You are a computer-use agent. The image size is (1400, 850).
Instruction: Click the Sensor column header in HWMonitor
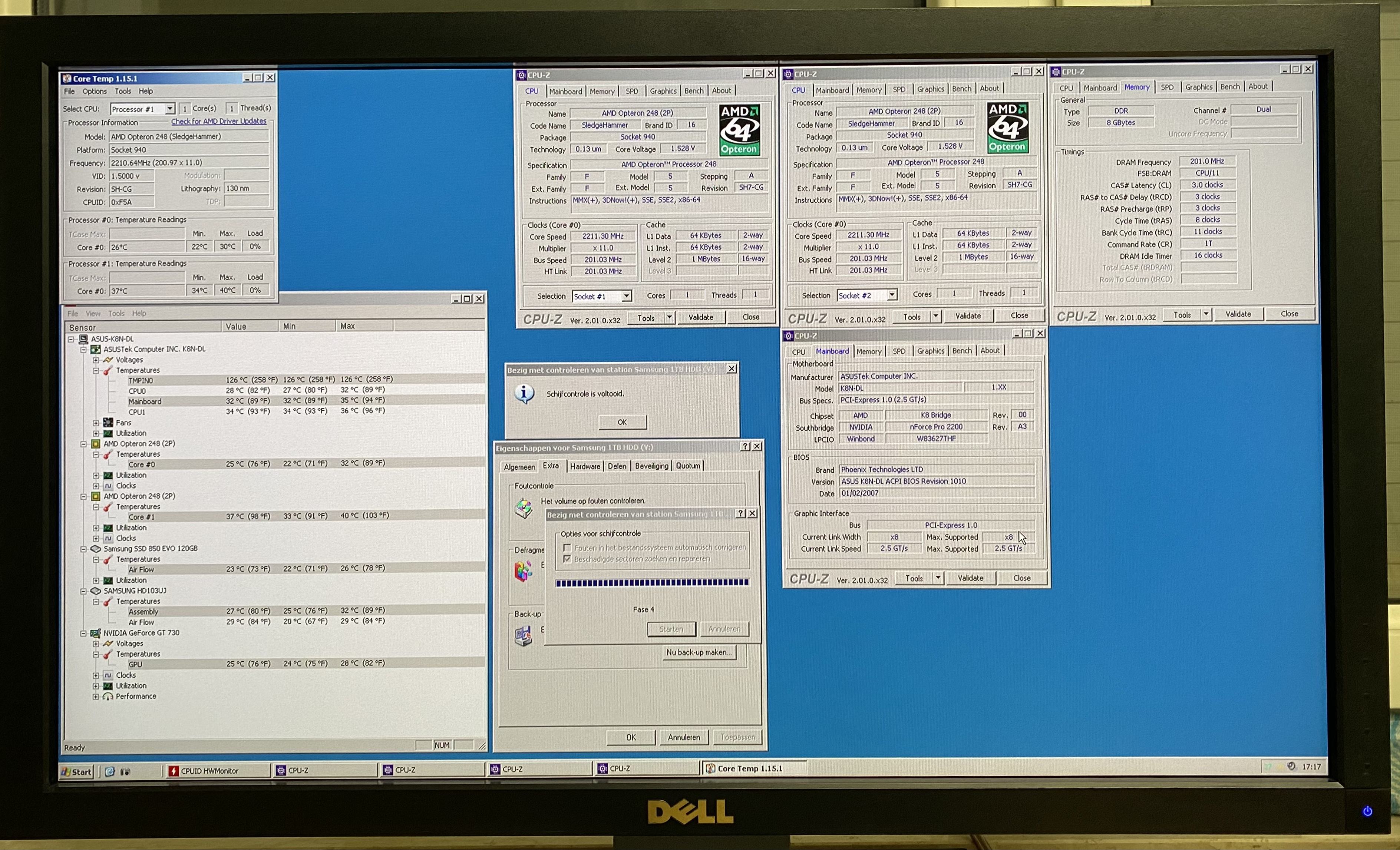(143, 327)
